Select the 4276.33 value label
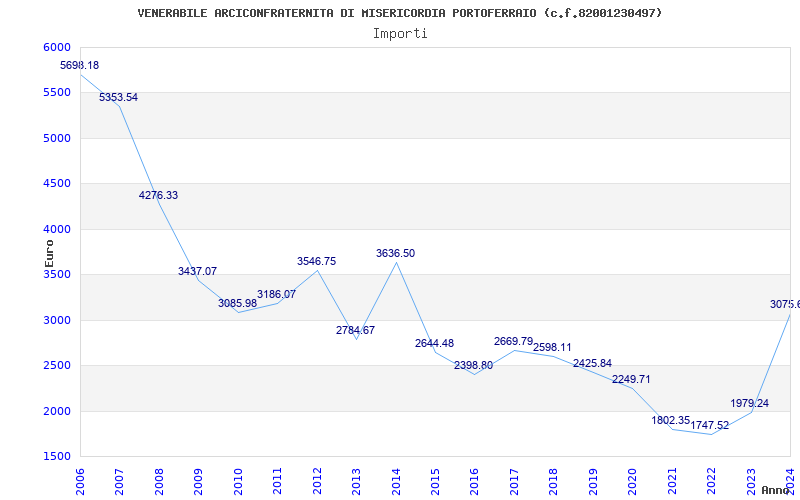Image resolution: width=800 pixels, height=500 pixels. [x=159, y=195]
